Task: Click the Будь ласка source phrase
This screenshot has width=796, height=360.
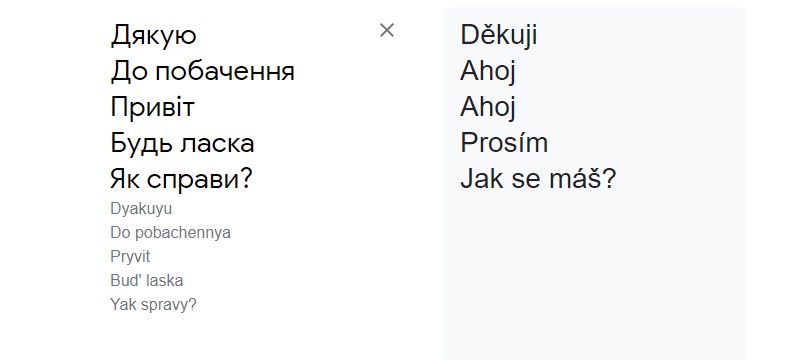Action: 182,143
